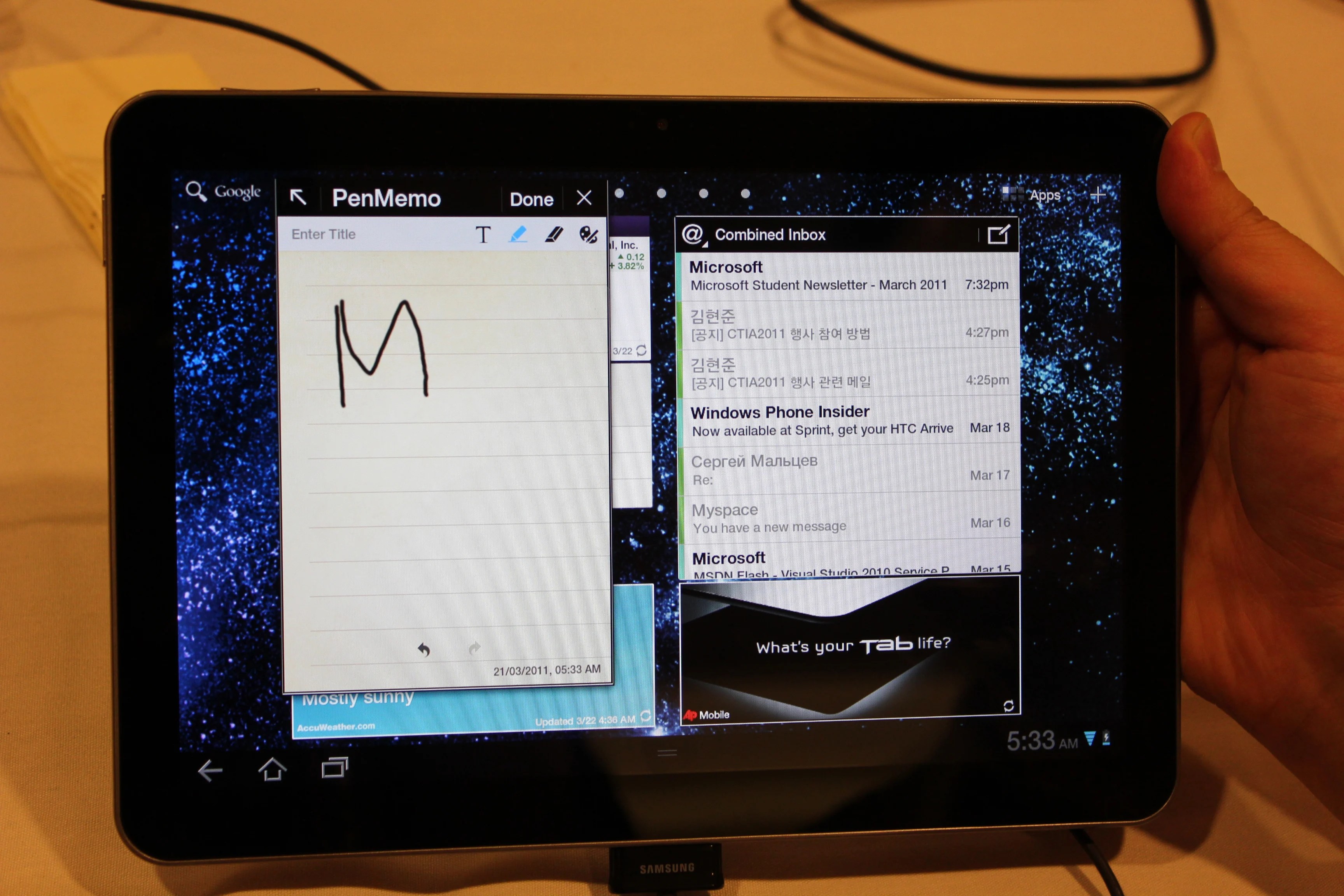Open Microsoft Student Newsletter March 2011 email
The image size is (1344, 896).
pyautogui.click(x=848, y=276)
